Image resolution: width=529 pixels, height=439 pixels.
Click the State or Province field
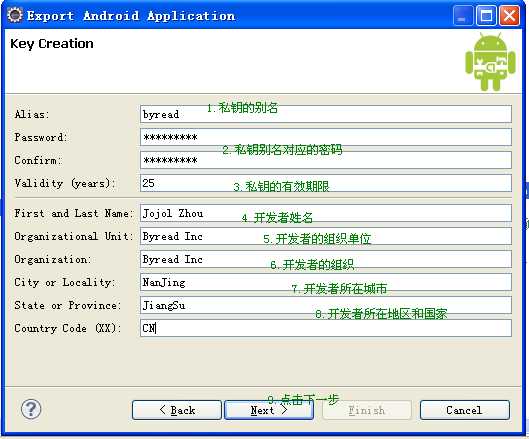point(326,305)
